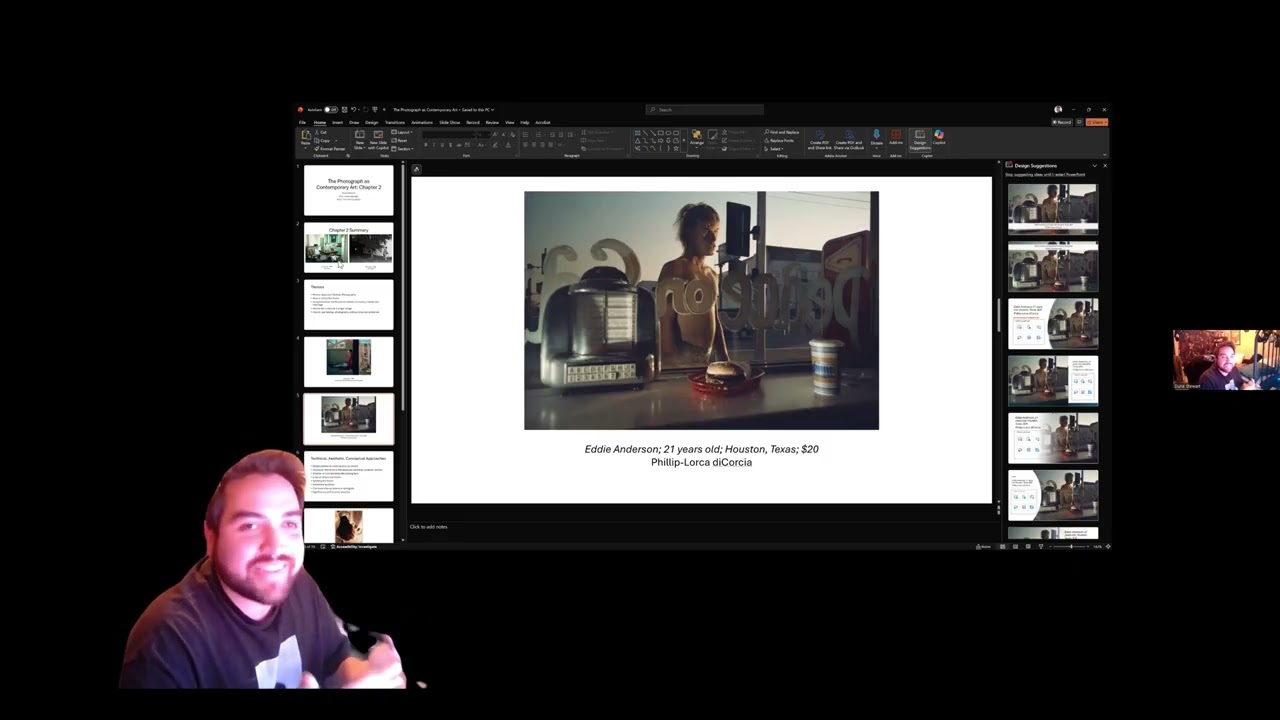Click the Copilot icon in the ribbon
The height and width of the screenshot is (720, 1280).
939,136
